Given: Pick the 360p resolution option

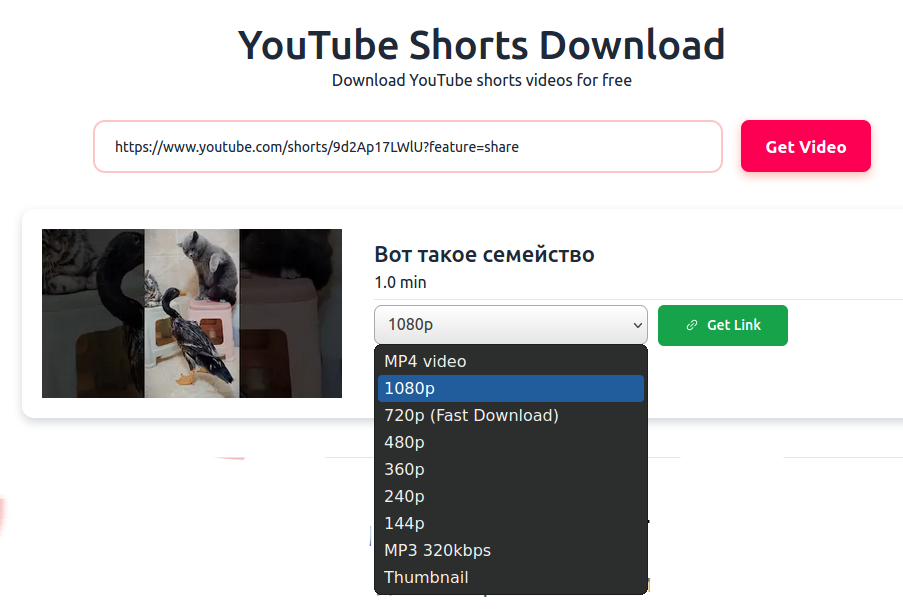Looking at the screenshot, I should [405, 469].
